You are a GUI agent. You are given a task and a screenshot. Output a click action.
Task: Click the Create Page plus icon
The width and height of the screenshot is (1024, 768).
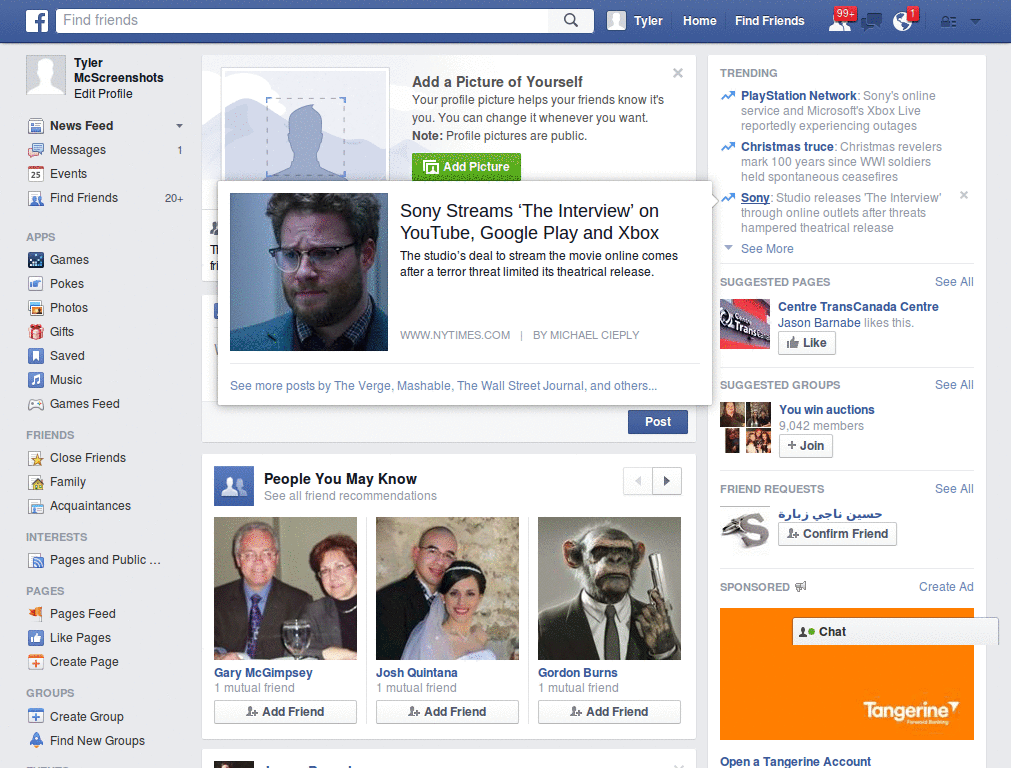point(35,662)
